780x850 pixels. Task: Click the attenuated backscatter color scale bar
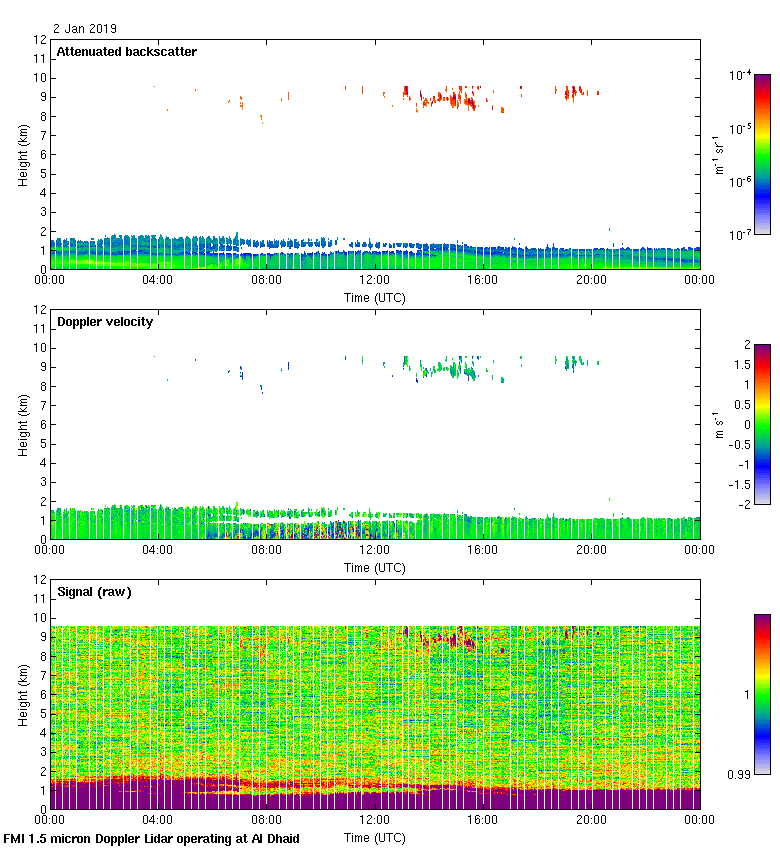click(762, 154)
